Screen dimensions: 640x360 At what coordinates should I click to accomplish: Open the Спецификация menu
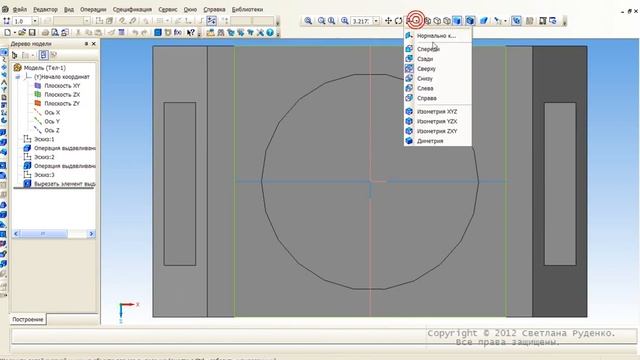click(x=132, y=9)
